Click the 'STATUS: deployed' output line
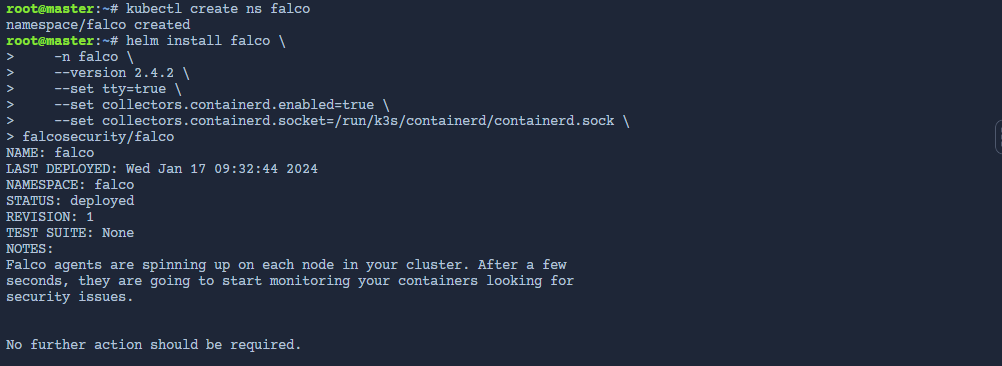The image size is (1002, 366). [70, 201]
